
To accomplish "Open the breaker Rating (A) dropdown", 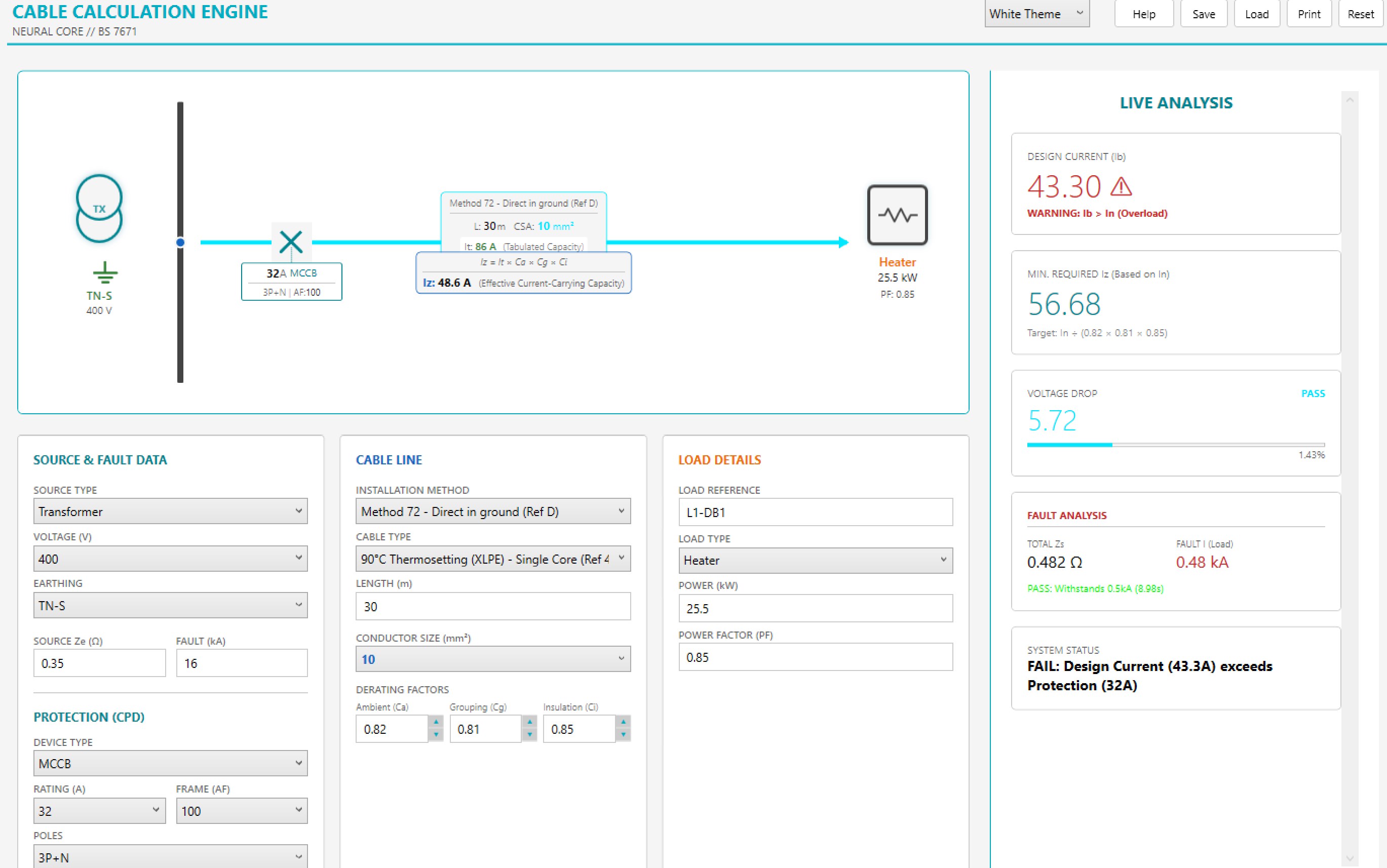I will point(99,811).
